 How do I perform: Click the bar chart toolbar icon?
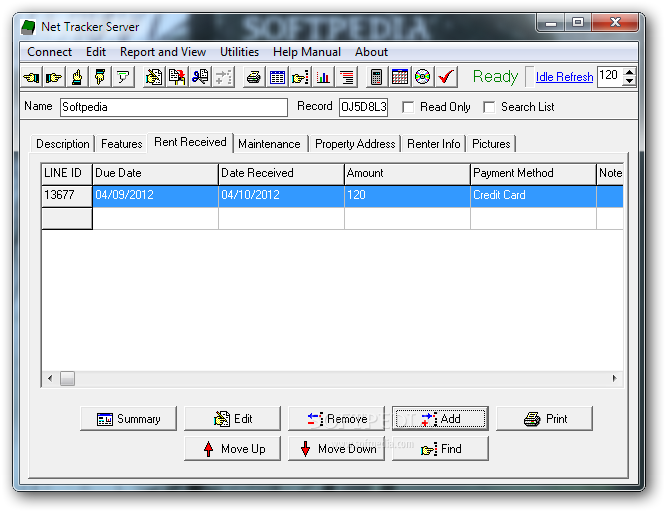[x=323, y=77]
